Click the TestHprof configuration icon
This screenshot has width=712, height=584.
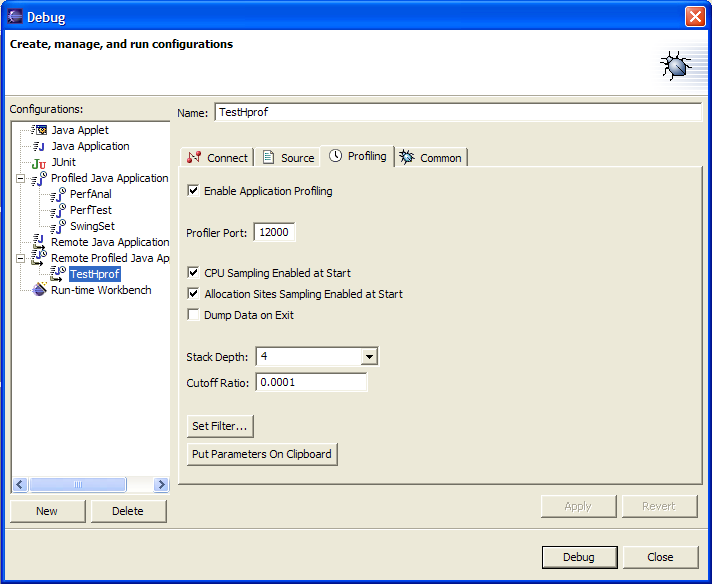(58, 274)
